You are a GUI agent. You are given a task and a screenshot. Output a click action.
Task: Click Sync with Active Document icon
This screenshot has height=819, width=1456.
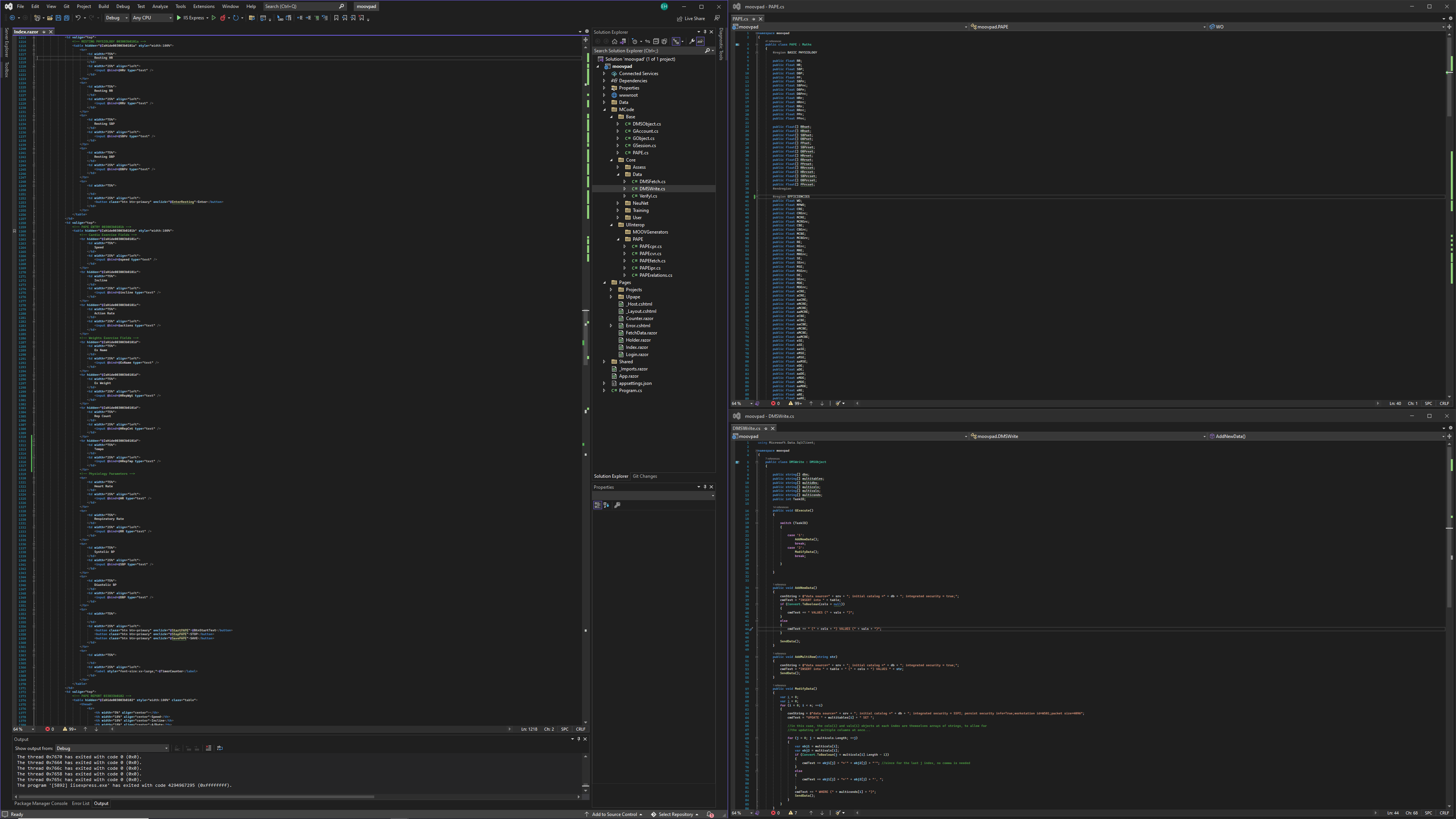pos(648,41)
